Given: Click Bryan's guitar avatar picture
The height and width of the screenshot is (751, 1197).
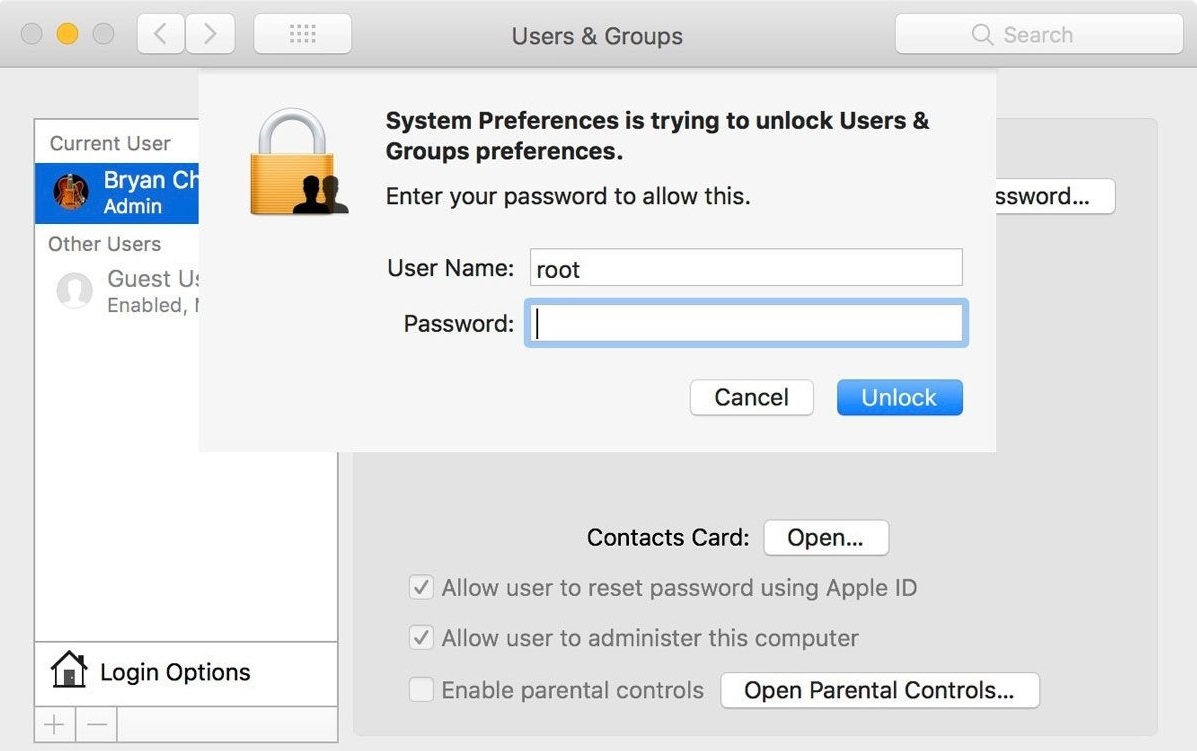Looking at the screenshot, I should 71,191.
